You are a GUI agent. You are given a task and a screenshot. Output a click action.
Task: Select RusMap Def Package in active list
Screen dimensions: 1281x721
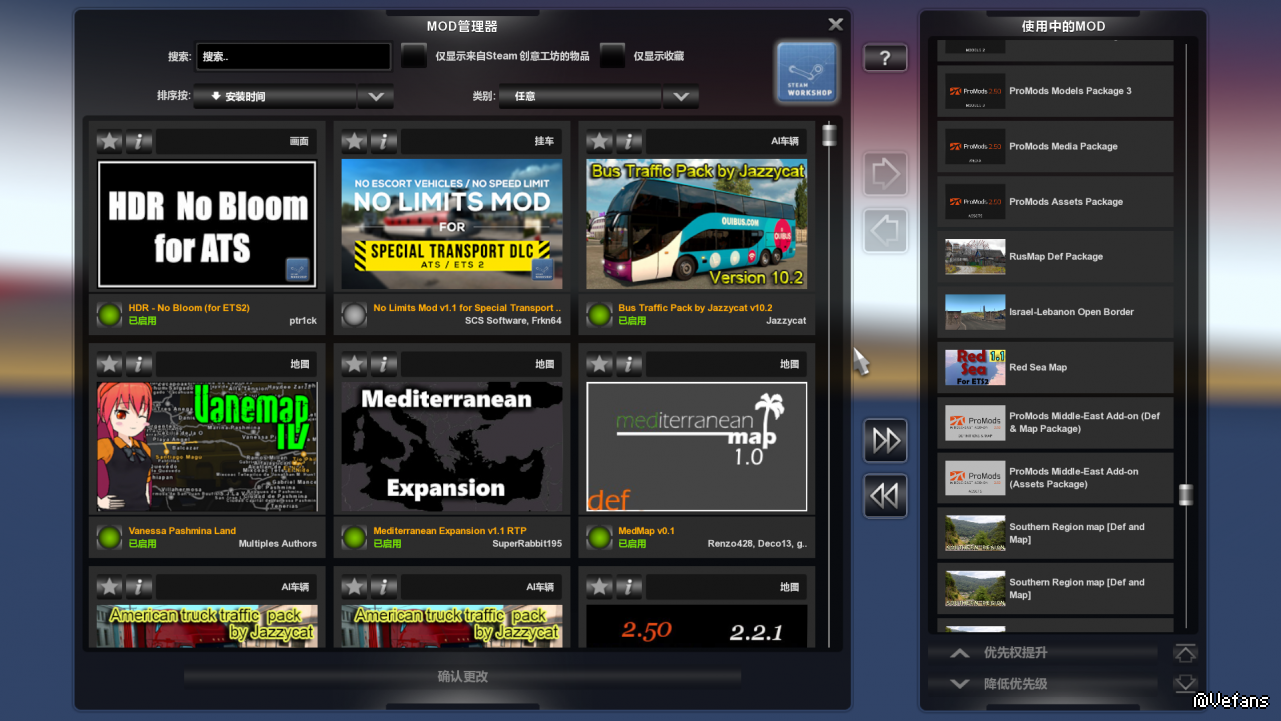[1055, 257]
